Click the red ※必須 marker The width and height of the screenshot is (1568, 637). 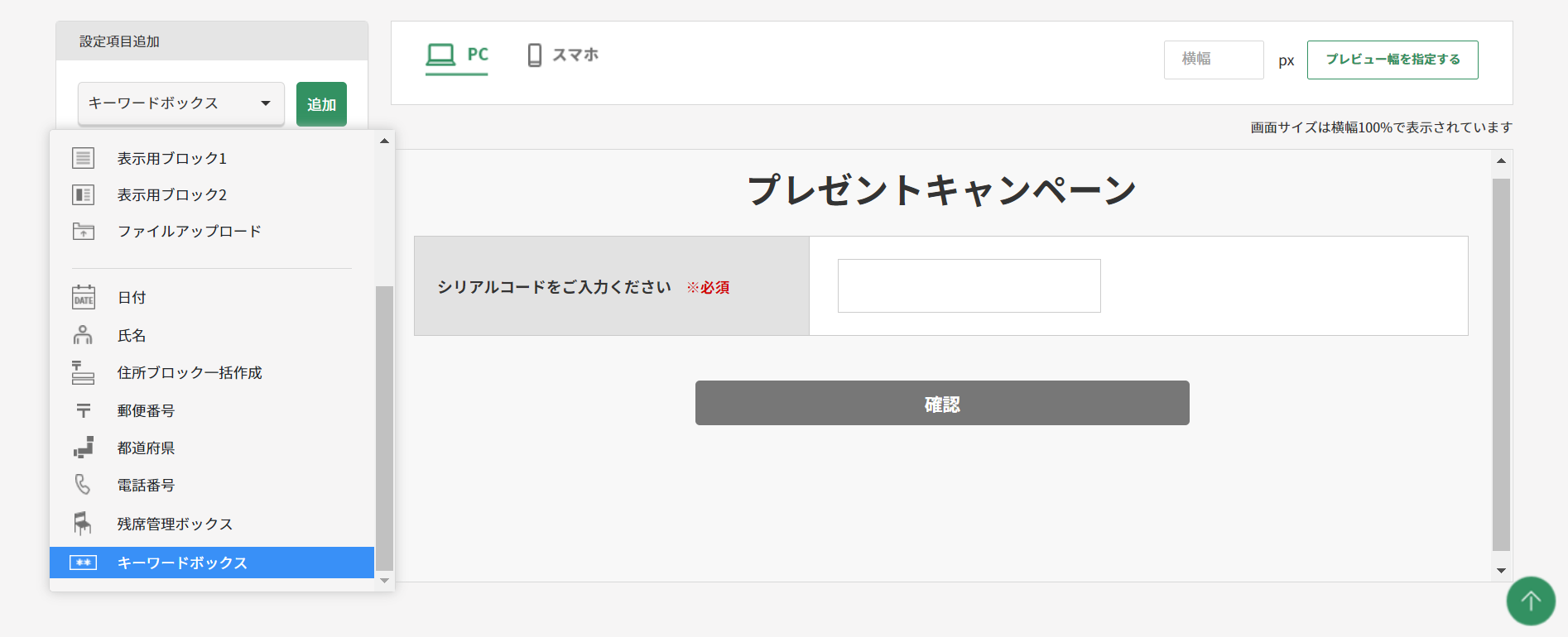[708, 288]
